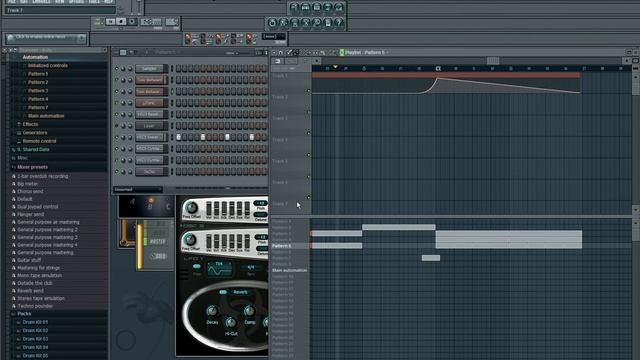Image resolution: width=640 pixels, height=360 pixels.
Task: Click the Stop button in the transport panel
Action: pos(121,22)
